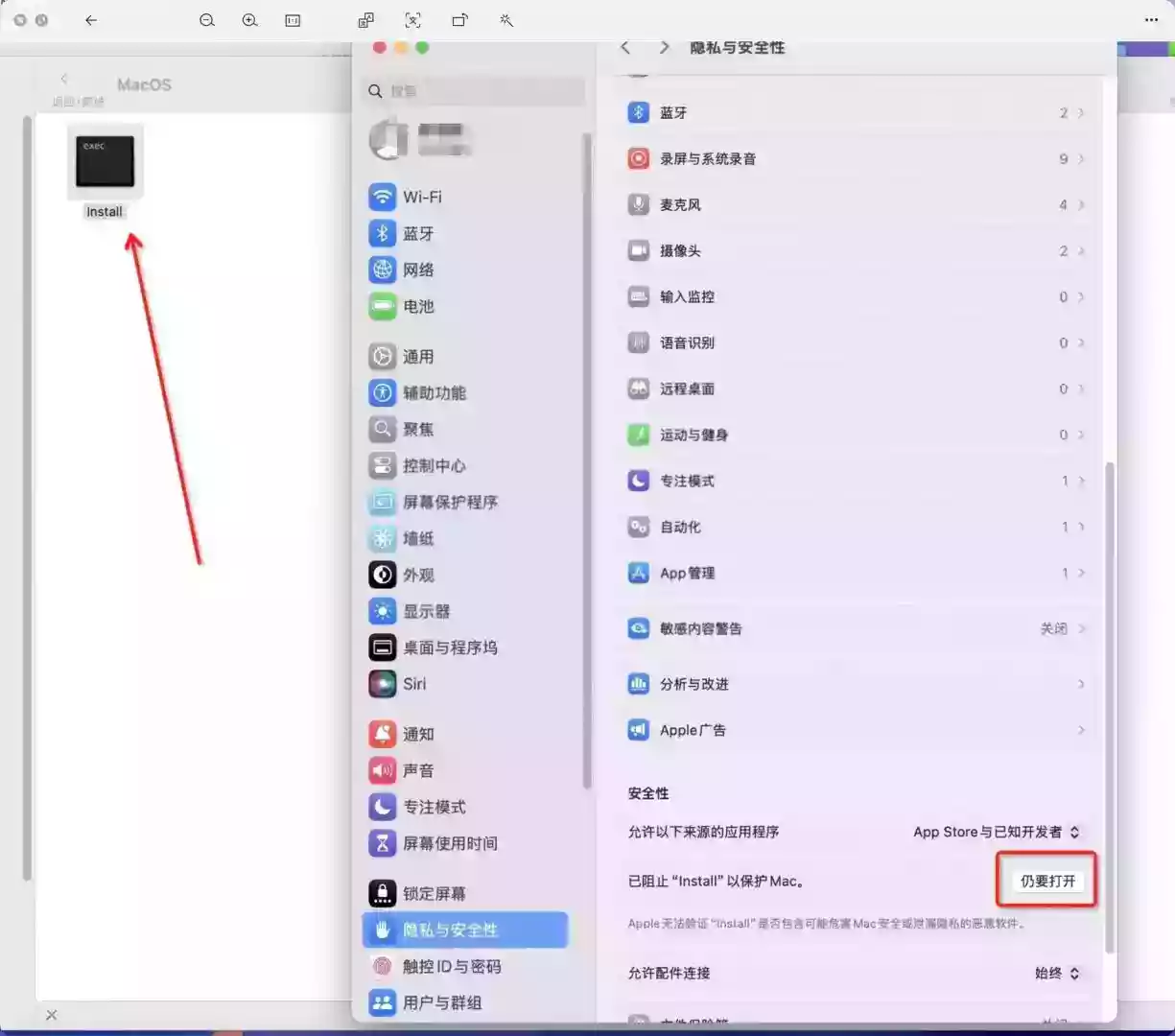This screenshot has width=1175, height=1036.
Task: Open Siri settings in the sidebar
Action: click(414, 684)
